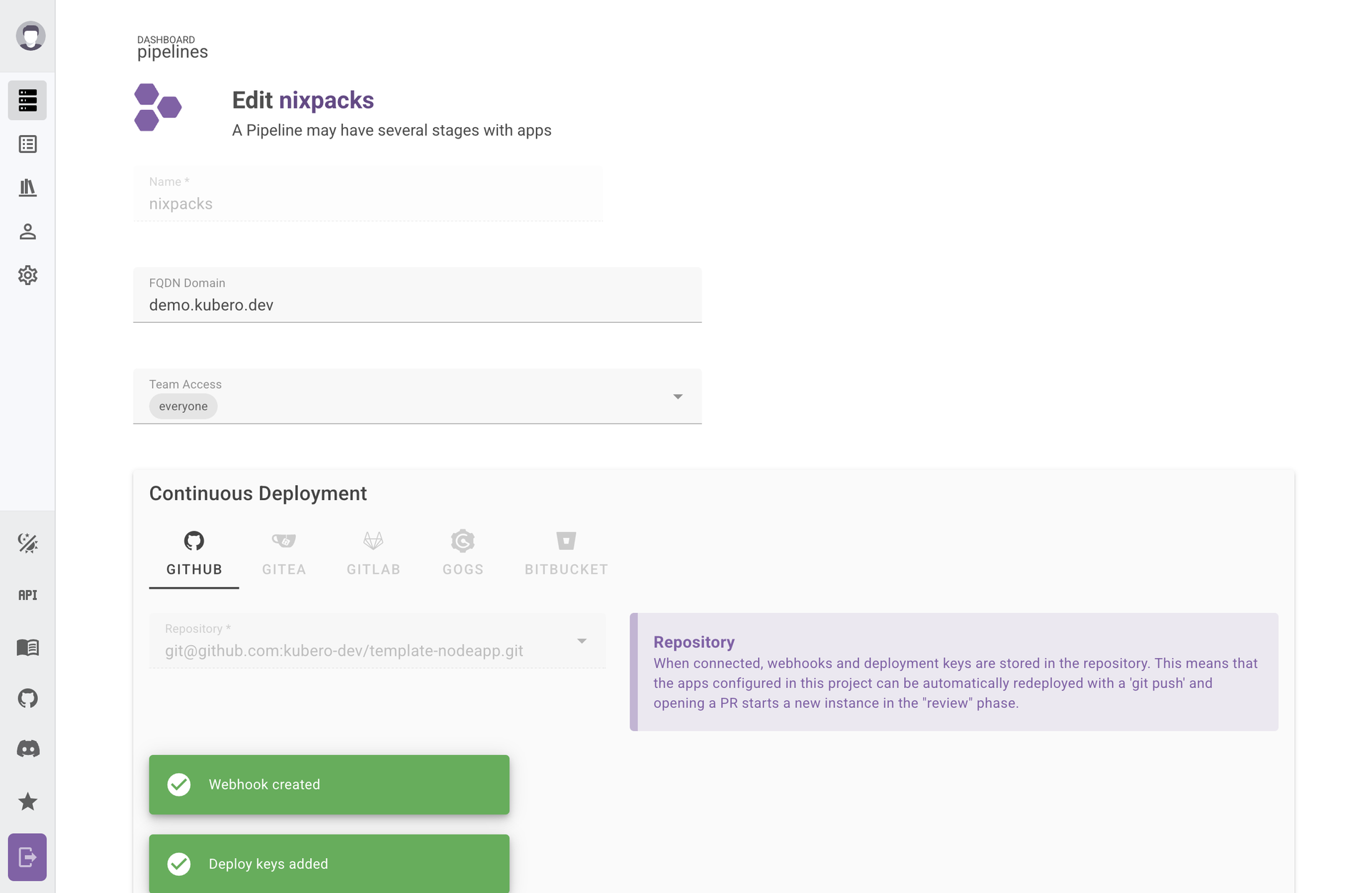Click the purple logout icon button
This screenshot has height=893, width=1372.
[x=28, y=857]
